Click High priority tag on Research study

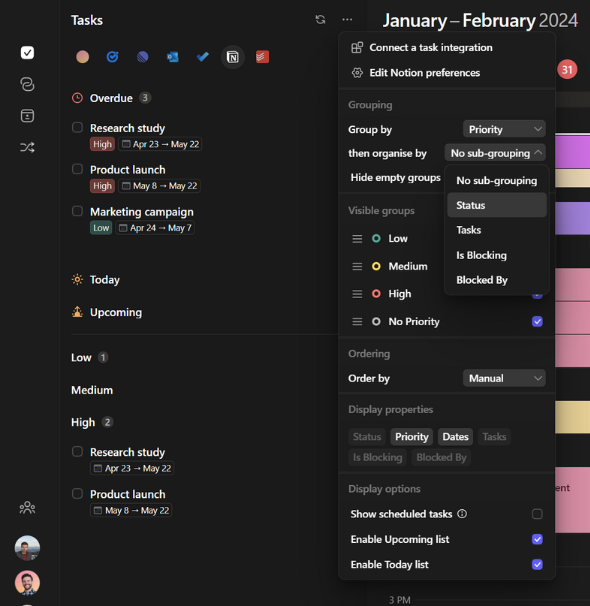102,144
